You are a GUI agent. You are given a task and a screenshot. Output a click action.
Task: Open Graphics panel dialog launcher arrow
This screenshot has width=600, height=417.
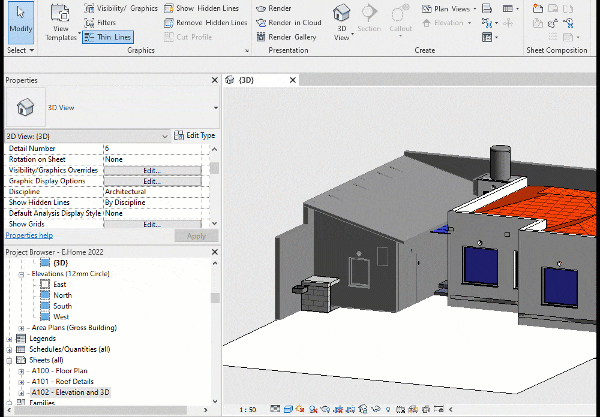pos(247,50)
